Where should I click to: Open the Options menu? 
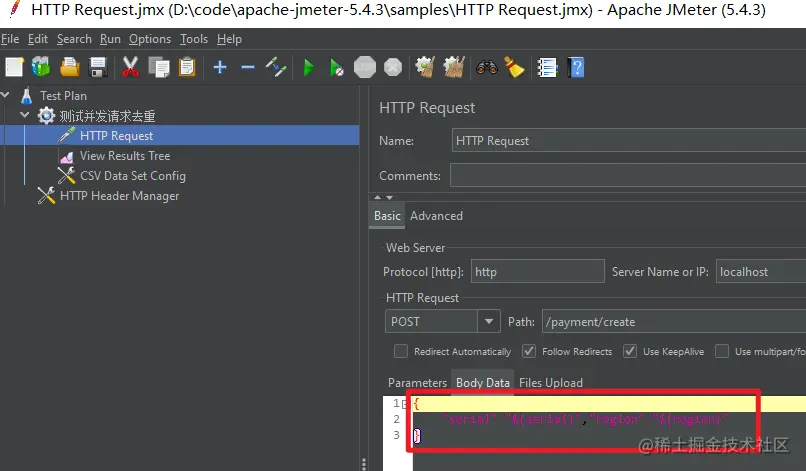150,39
